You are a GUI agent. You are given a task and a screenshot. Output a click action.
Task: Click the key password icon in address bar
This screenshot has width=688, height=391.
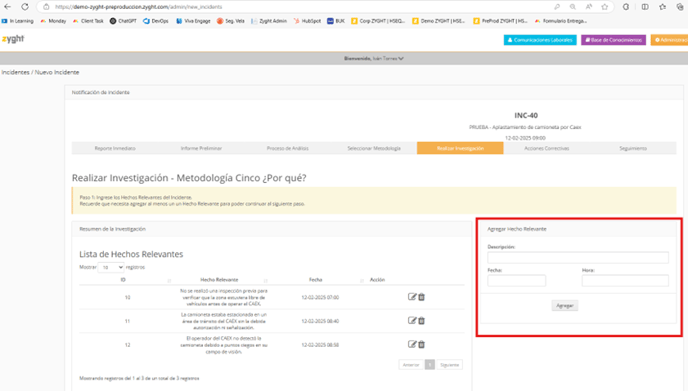click(x=557, y=7)
